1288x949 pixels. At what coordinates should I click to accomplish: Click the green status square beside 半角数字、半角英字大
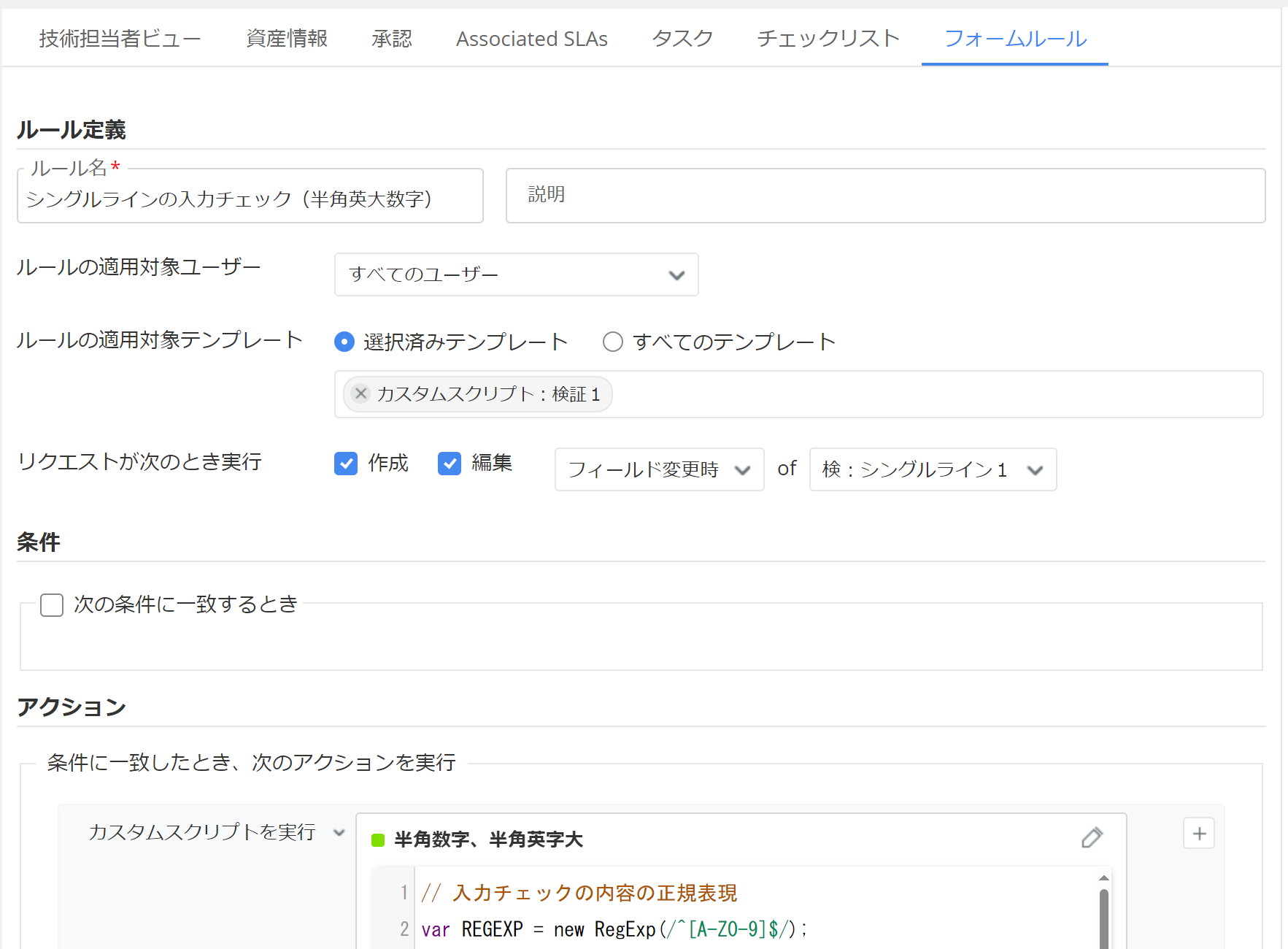378,840
